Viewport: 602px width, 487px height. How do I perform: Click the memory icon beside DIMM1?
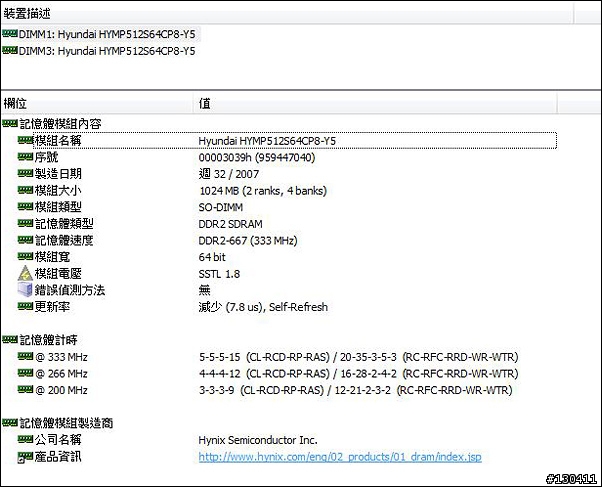click(10, 34)
